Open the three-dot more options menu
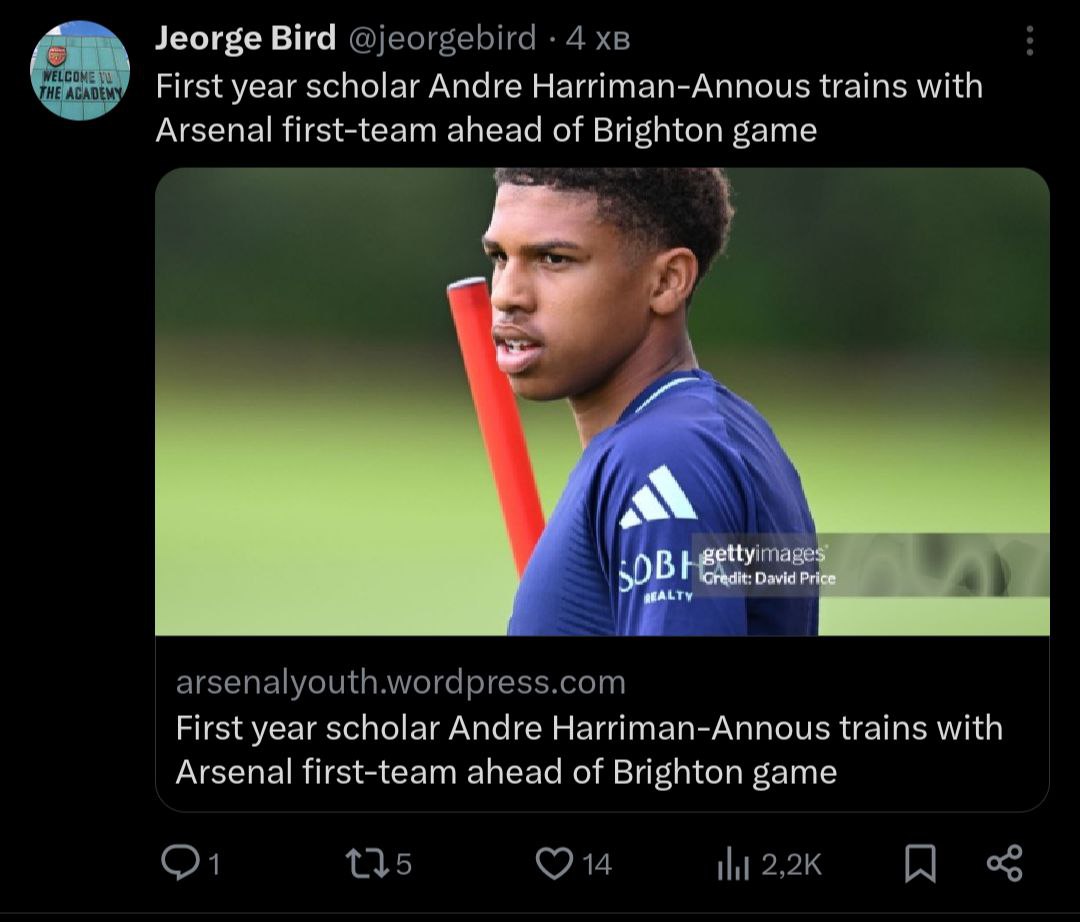The width and height of the screenshot is (1080, 922). (1030, 41)
